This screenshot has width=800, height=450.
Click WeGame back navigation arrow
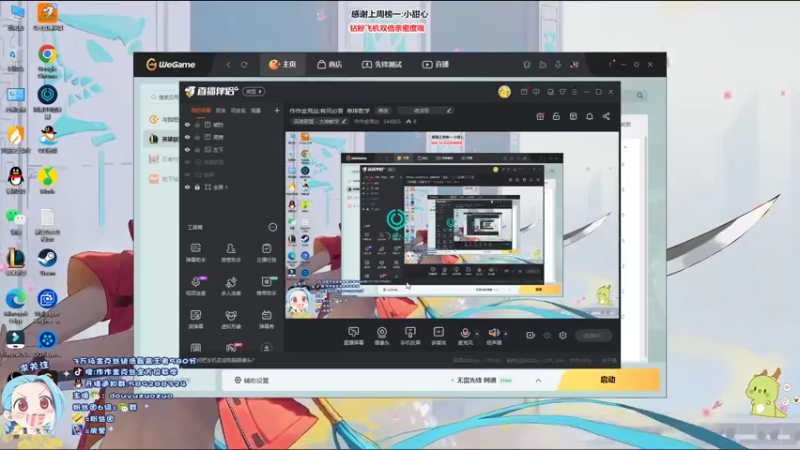(x=228, y=65)
